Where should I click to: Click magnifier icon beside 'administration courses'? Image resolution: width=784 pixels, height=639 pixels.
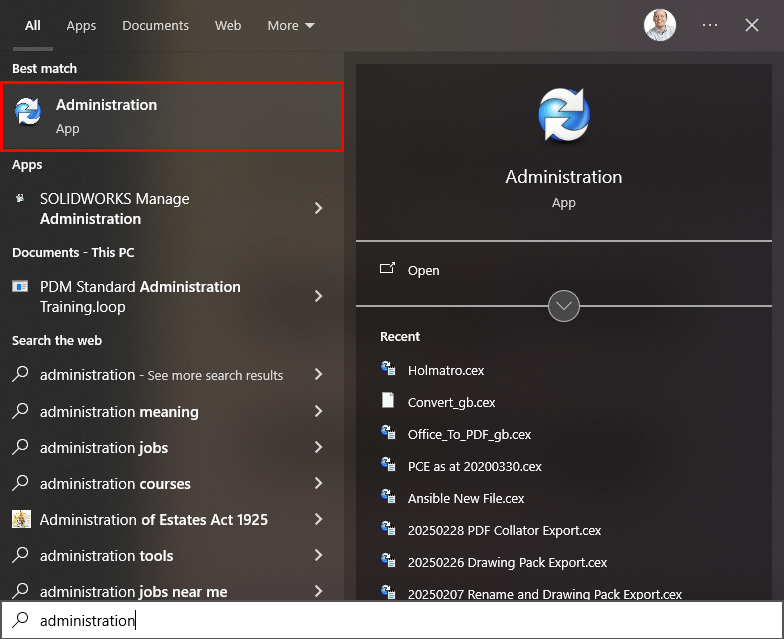pyautogui.click(x=20, y=482)
